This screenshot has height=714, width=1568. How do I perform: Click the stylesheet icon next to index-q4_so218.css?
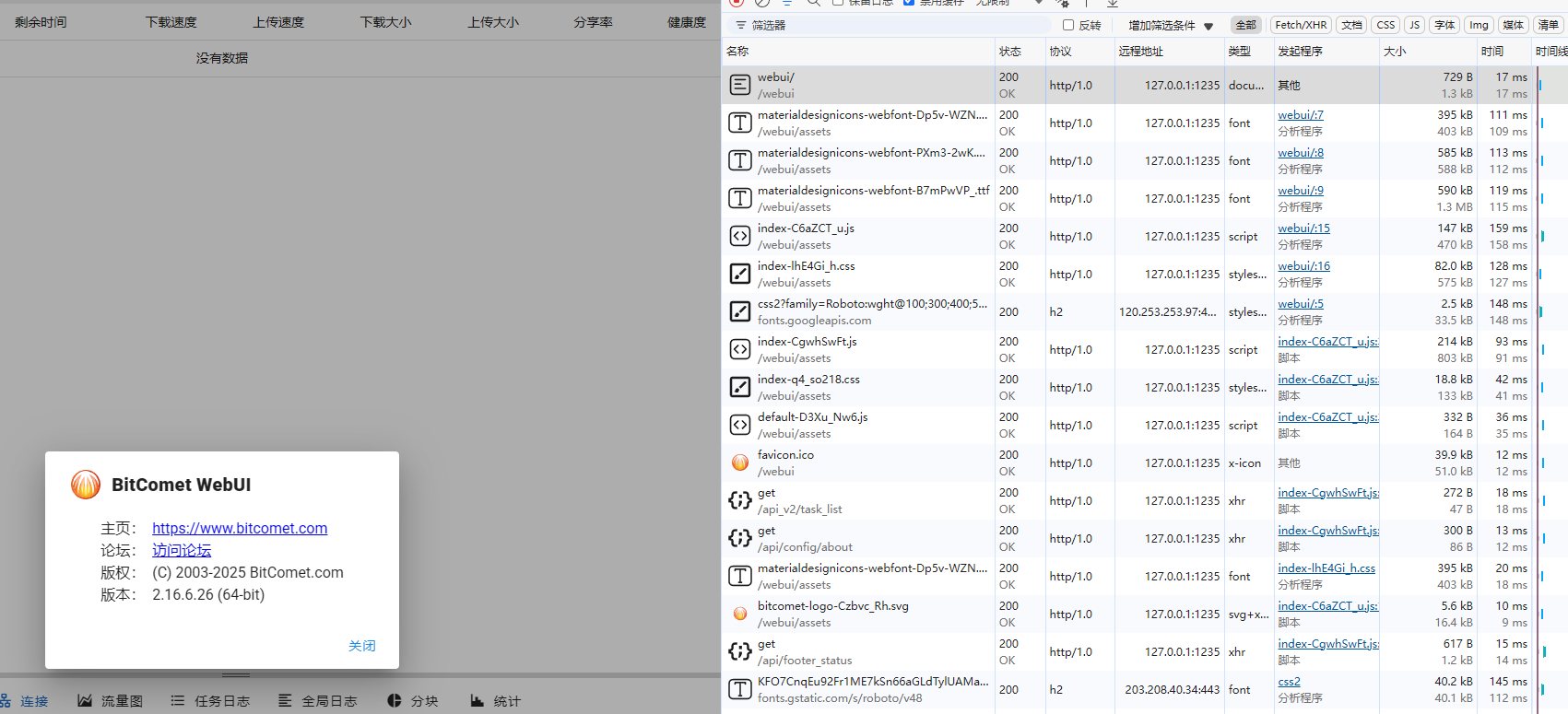739,387
